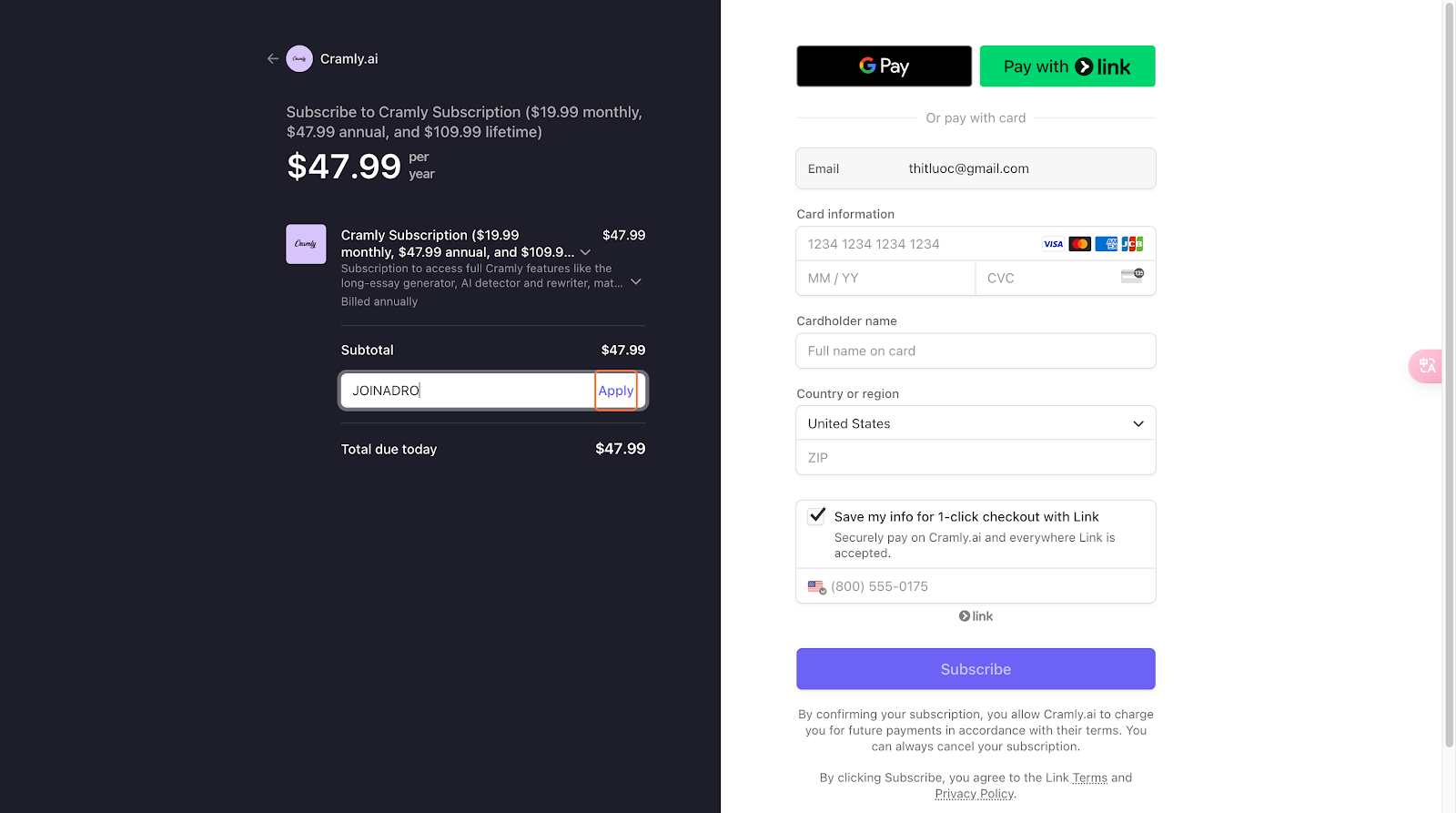Choose the Pay with Link button
The width and height of the screenshot is (1456, 813).
[1067, 66]
